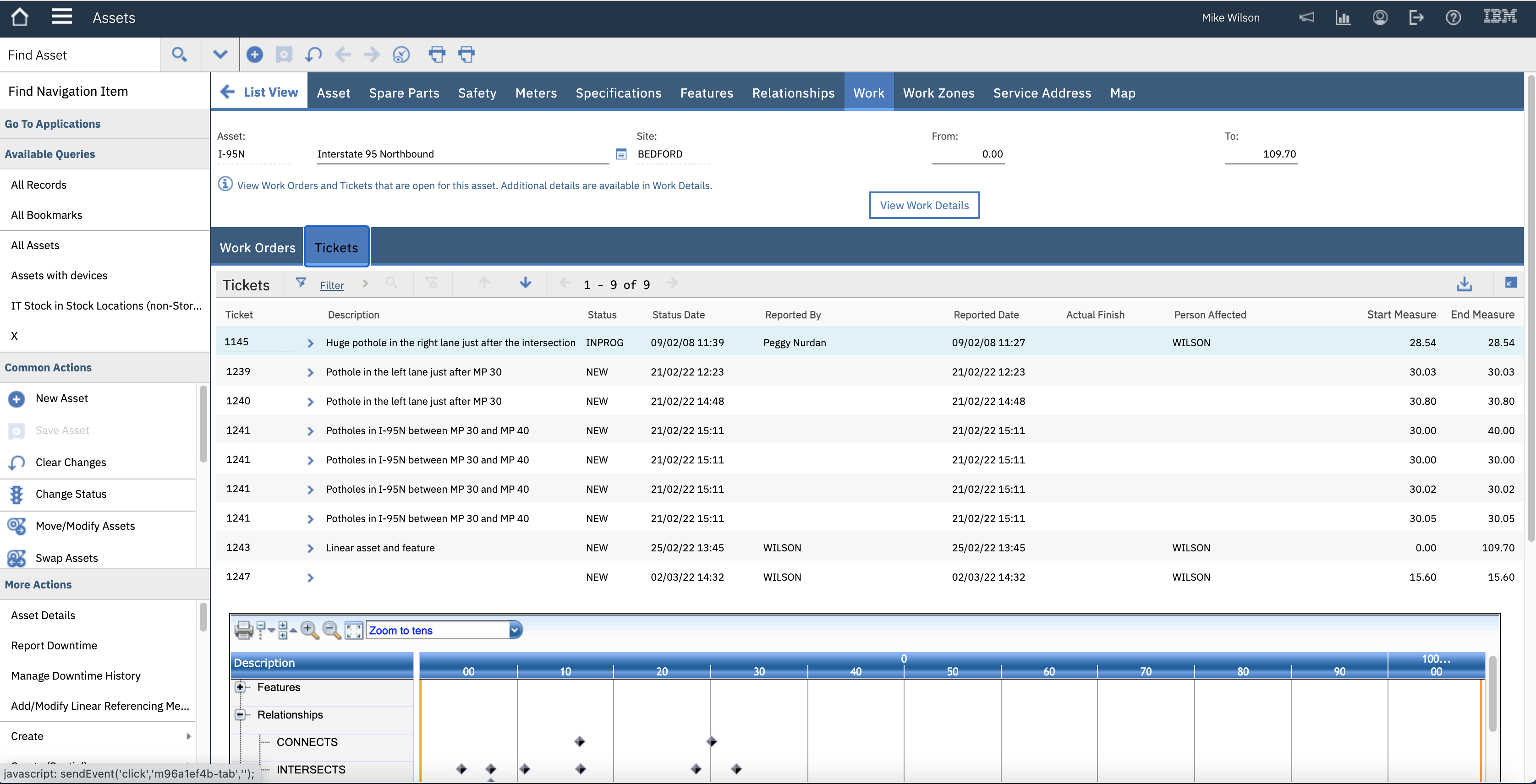Open the Spare Parts tab
1536x784 pixels.
(x=404, y=93)
